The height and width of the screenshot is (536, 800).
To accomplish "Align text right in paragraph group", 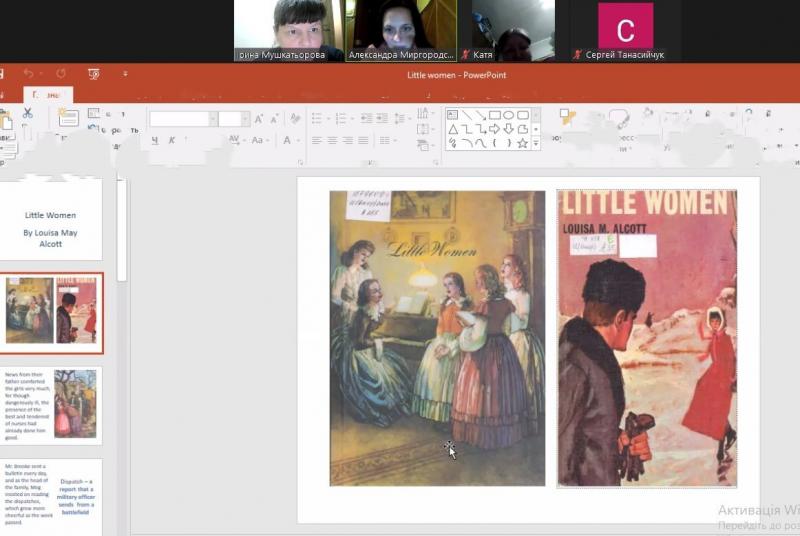I will 347,141.
